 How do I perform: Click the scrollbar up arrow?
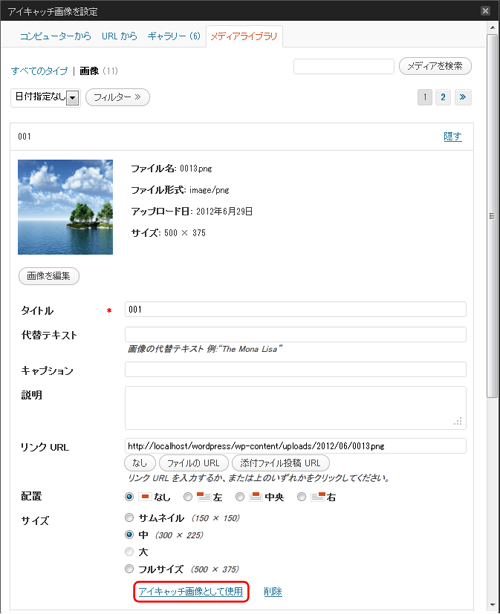point(492,27)
